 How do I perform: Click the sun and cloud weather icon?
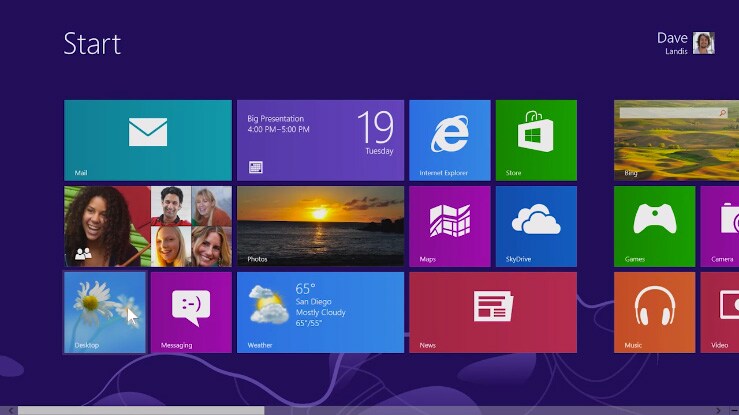pyautogui.click(x=268, y=305)
